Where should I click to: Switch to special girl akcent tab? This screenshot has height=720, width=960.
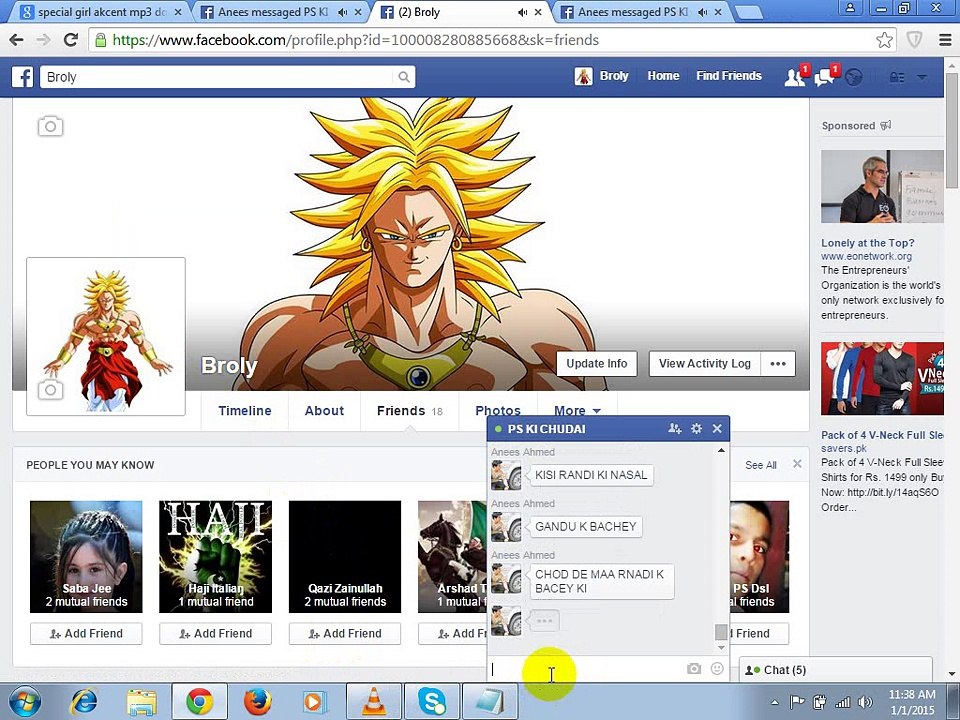tap(101, 12)
